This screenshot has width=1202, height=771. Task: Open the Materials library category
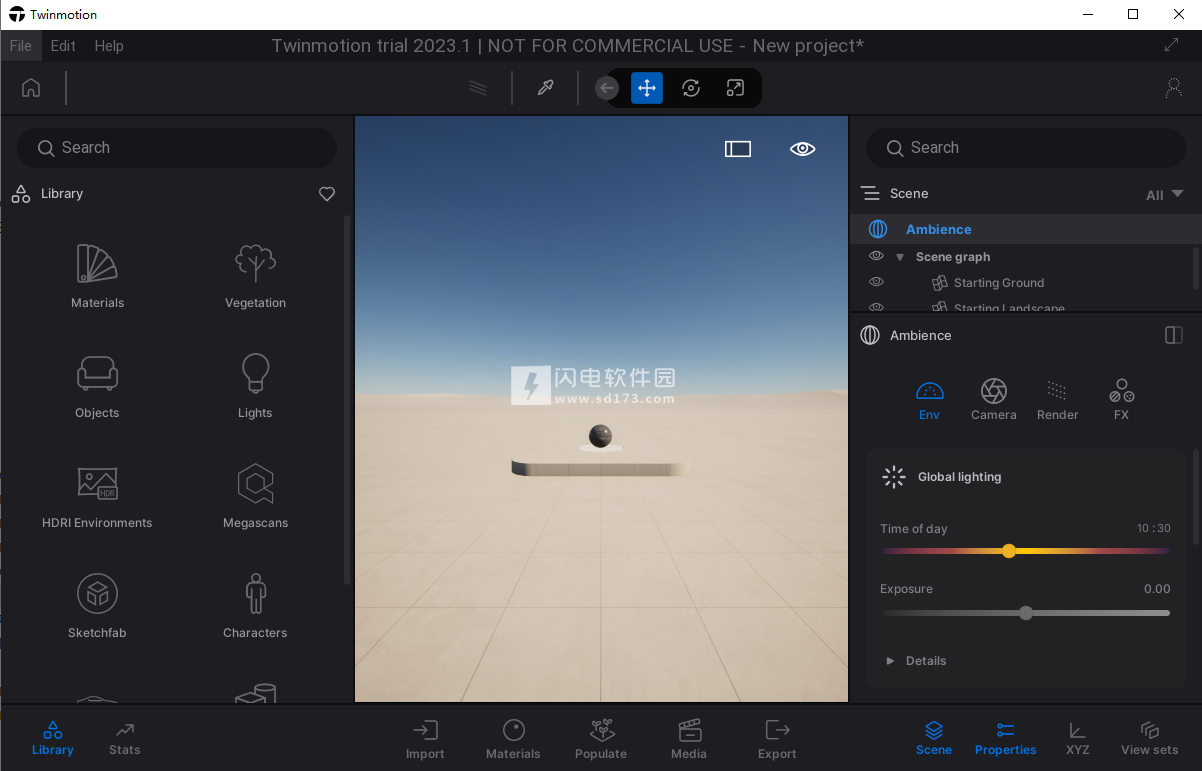pyautogui.click(x=97, y=277)
